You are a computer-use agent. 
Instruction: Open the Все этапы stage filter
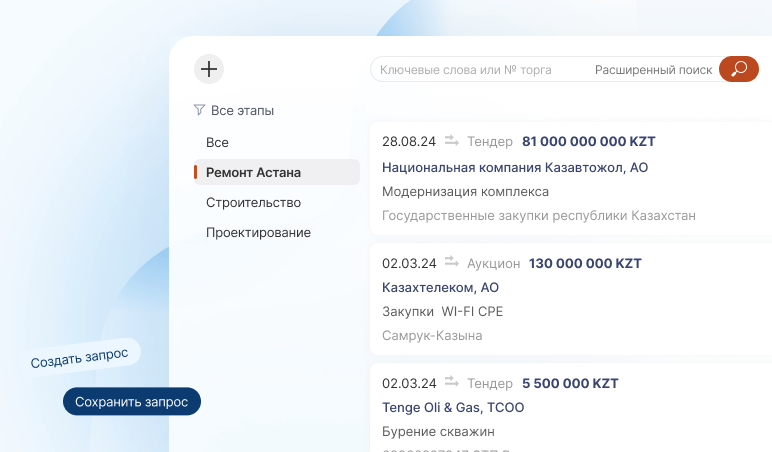[242, 111]
